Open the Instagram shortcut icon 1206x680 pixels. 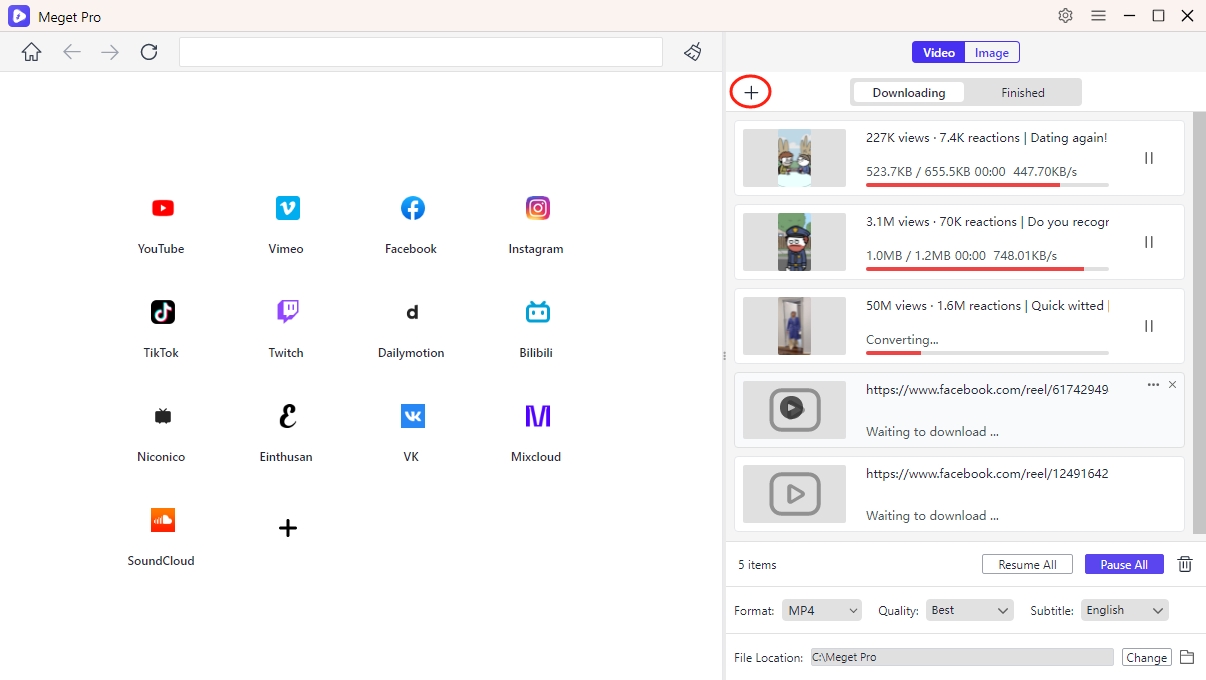click(538, 208)
